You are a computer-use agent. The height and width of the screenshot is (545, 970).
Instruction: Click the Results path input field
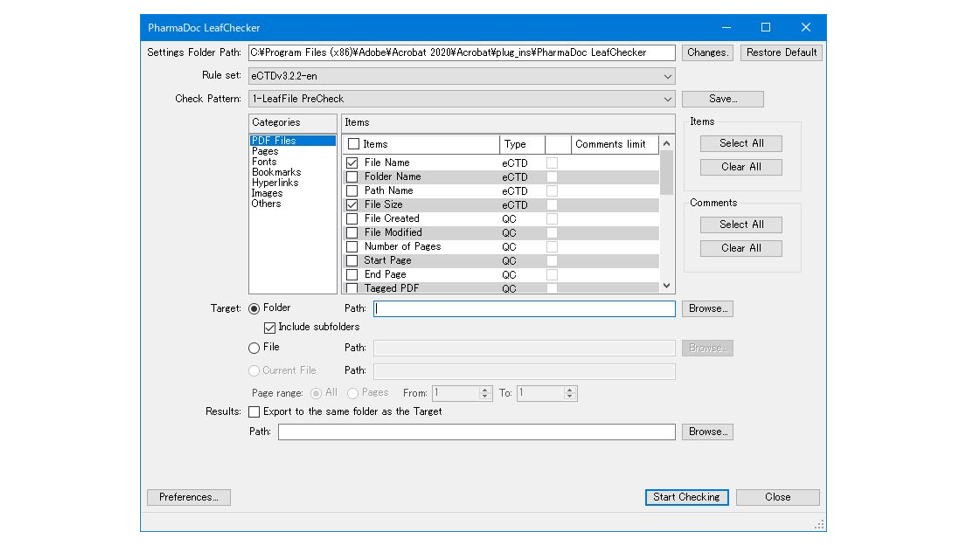tap(476, 432)
